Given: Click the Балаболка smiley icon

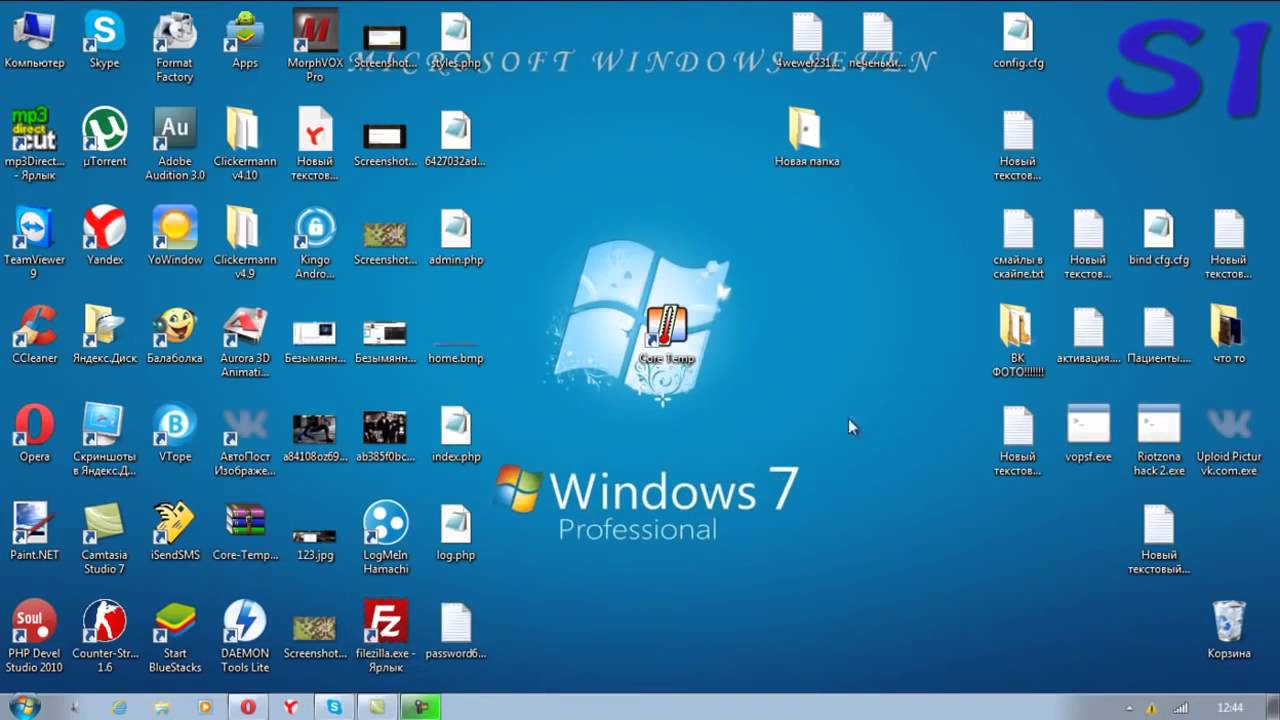Looking at the screenshot, I should coord(175,334).
